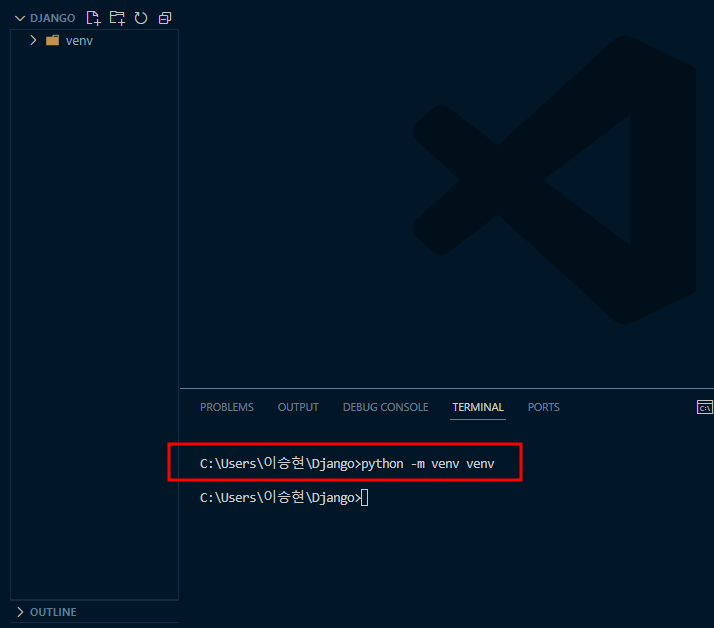This screenshot has height=628, width=714.
Task: Focus the terminal prompt cursor
Action: pos(364,497)
